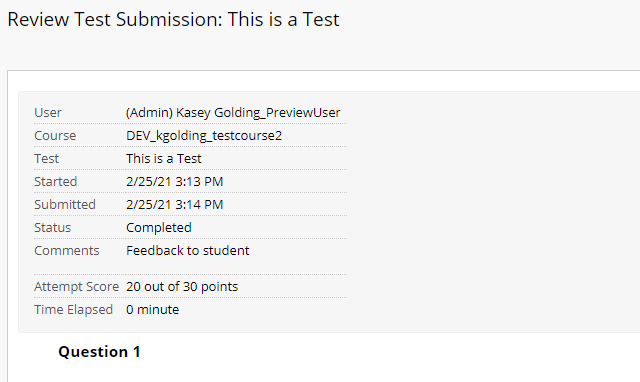
Task: Select the Test label
Action: (47, 158)
